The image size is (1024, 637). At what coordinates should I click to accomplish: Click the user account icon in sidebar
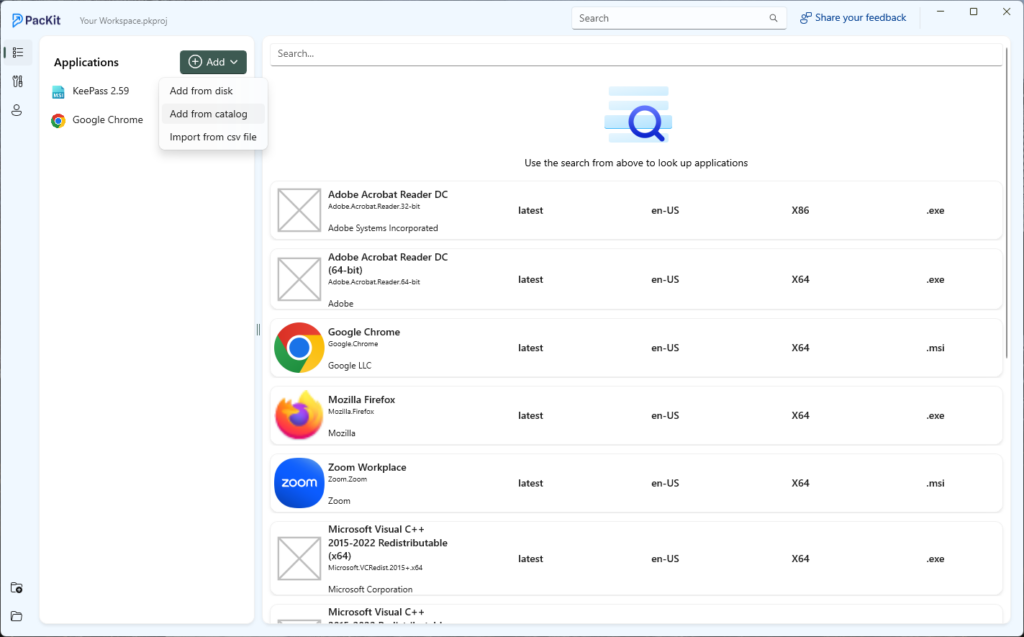17,110
